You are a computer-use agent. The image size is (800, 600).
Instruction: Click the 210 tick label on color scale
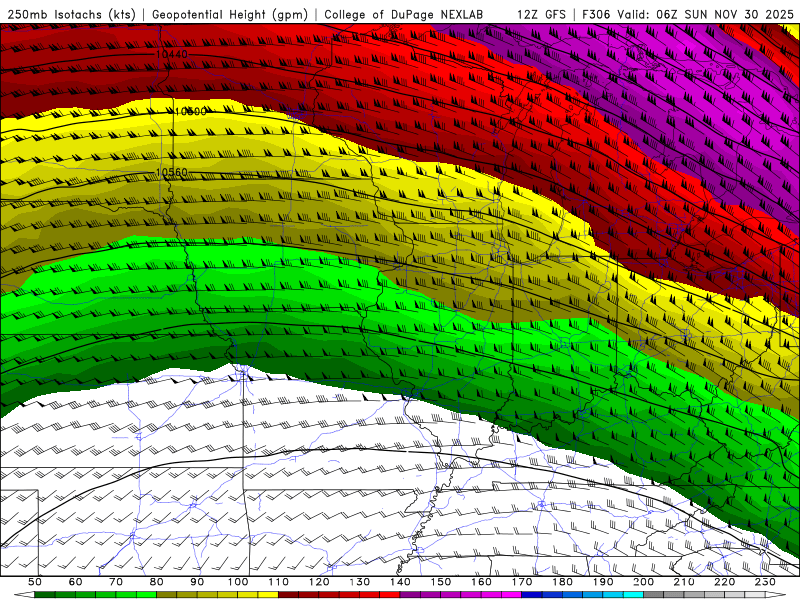pos(684,582)
